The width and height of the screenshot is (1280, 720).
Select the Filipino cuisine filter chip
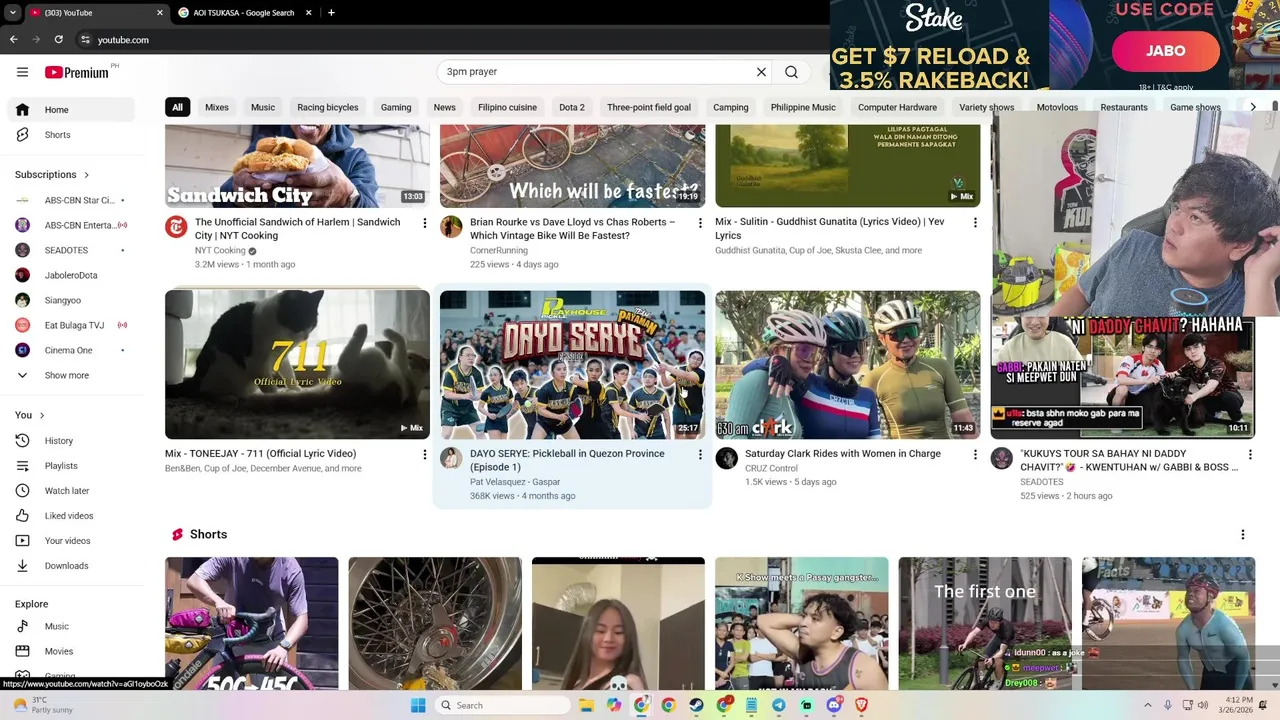coord(507,107)
